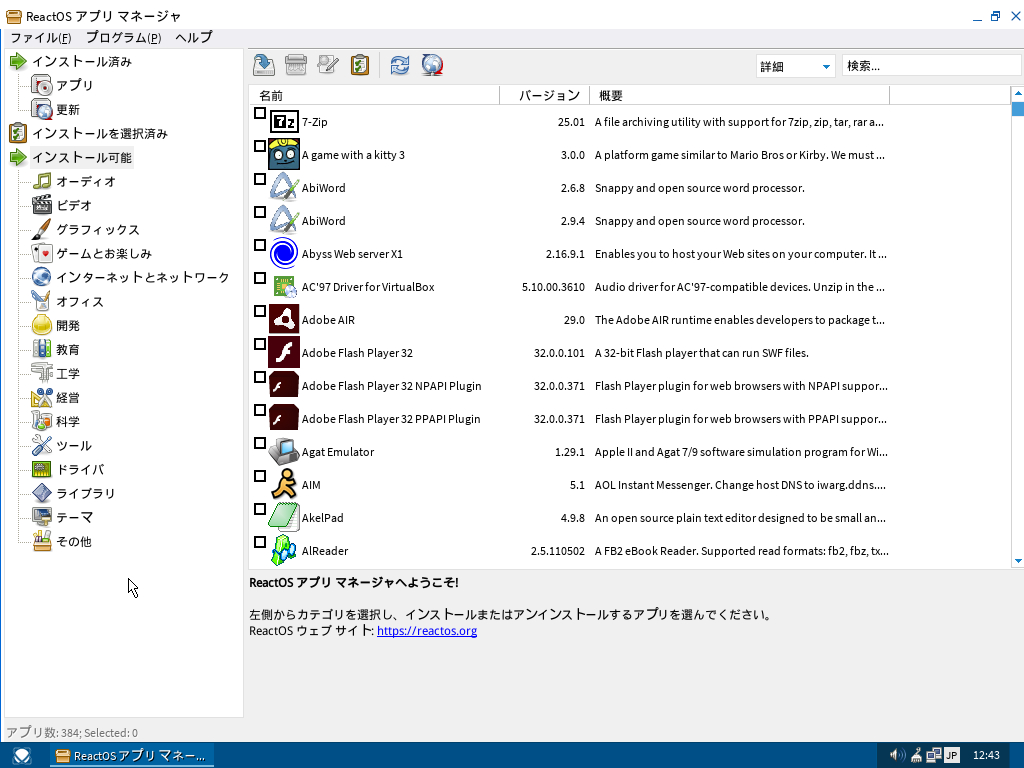Viewport: 1024px width, 768px height.
Task: Tick the Adobe AIR checkbox
Action: pos(260,312)
